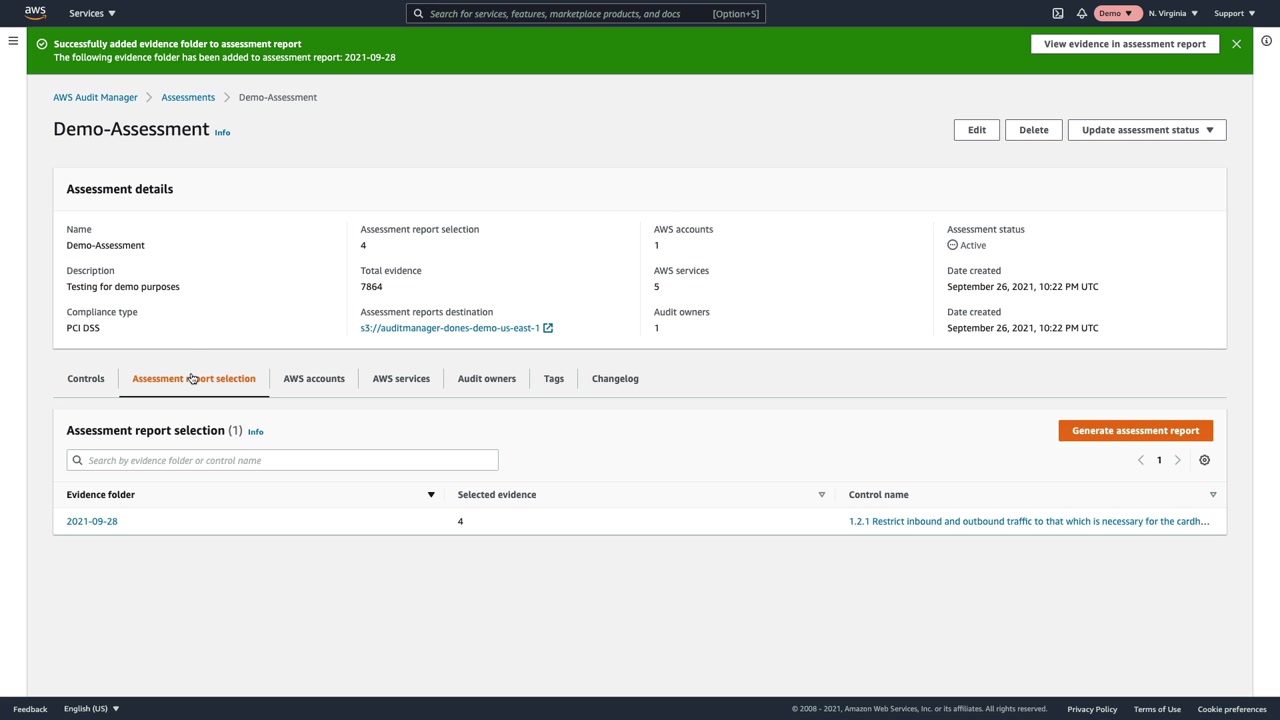Expand the Update assessment status dropdown
This screenshot has width=1280, height=720.
1146,130
